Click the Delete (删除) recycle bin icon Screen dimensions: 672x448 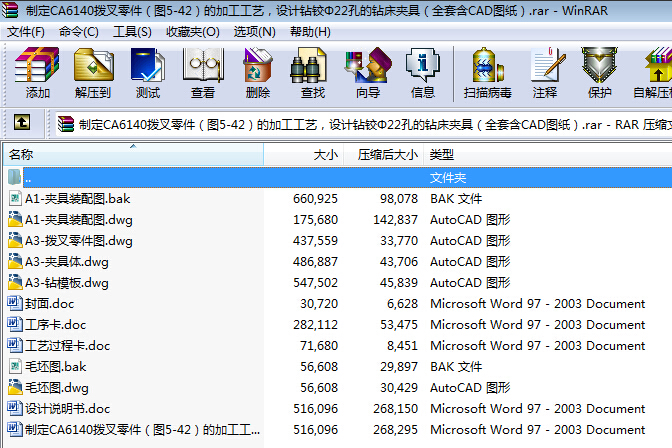[258, 65]
